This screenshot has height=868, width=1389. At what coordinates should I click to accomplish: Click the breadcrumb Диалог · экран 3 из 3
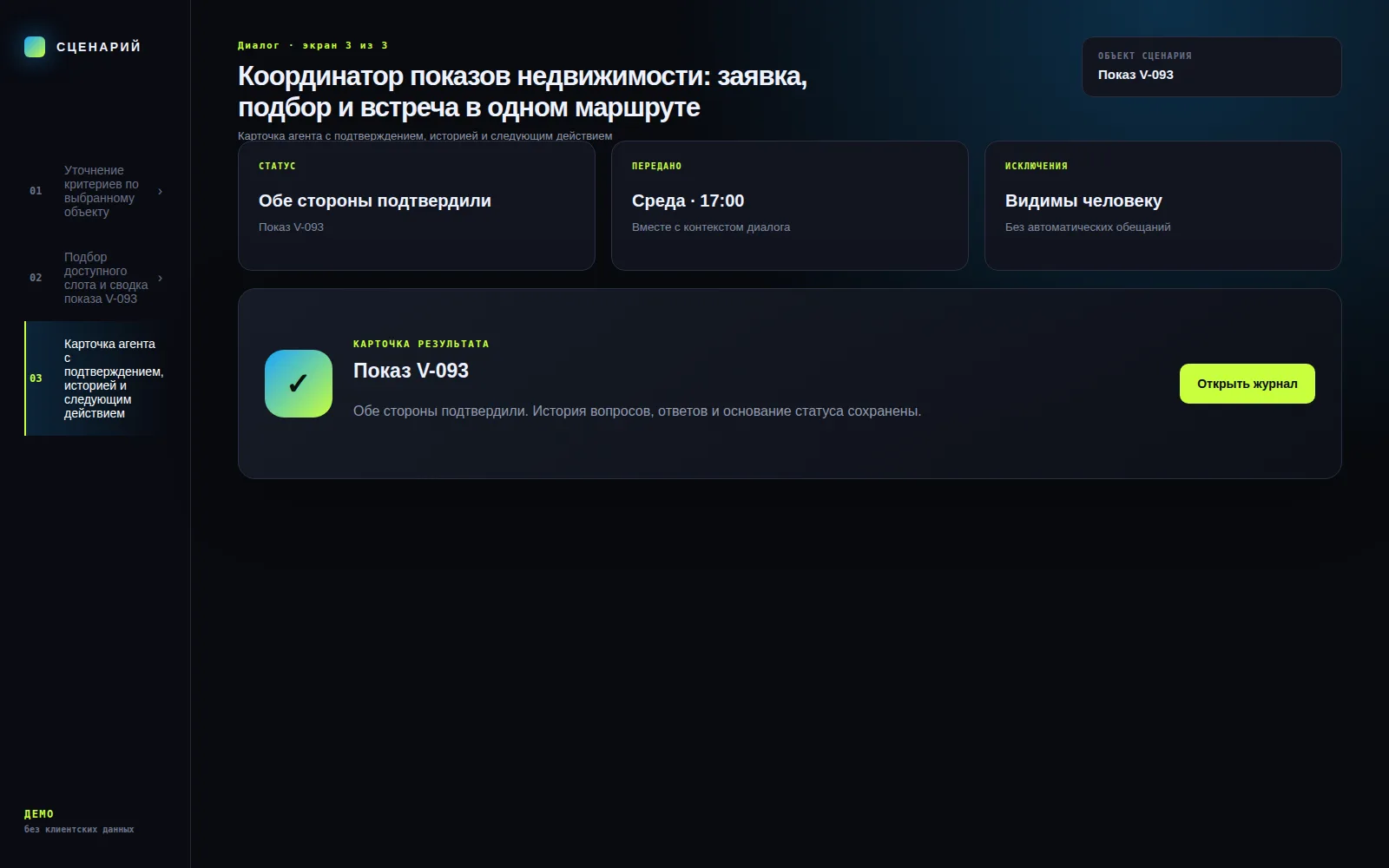313,45
